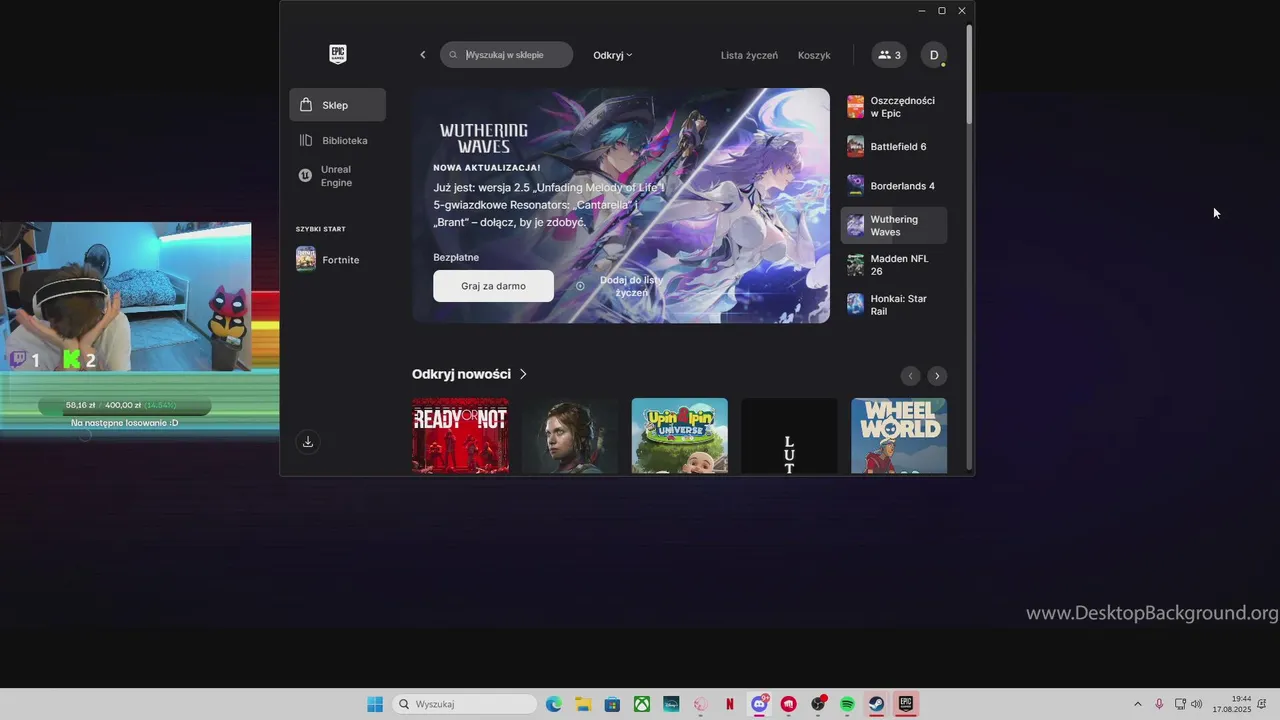This screenshot has width=1280, height=720.
Task: Select Honkai: Star Rail from carousel list
Action: coord(894,305)
